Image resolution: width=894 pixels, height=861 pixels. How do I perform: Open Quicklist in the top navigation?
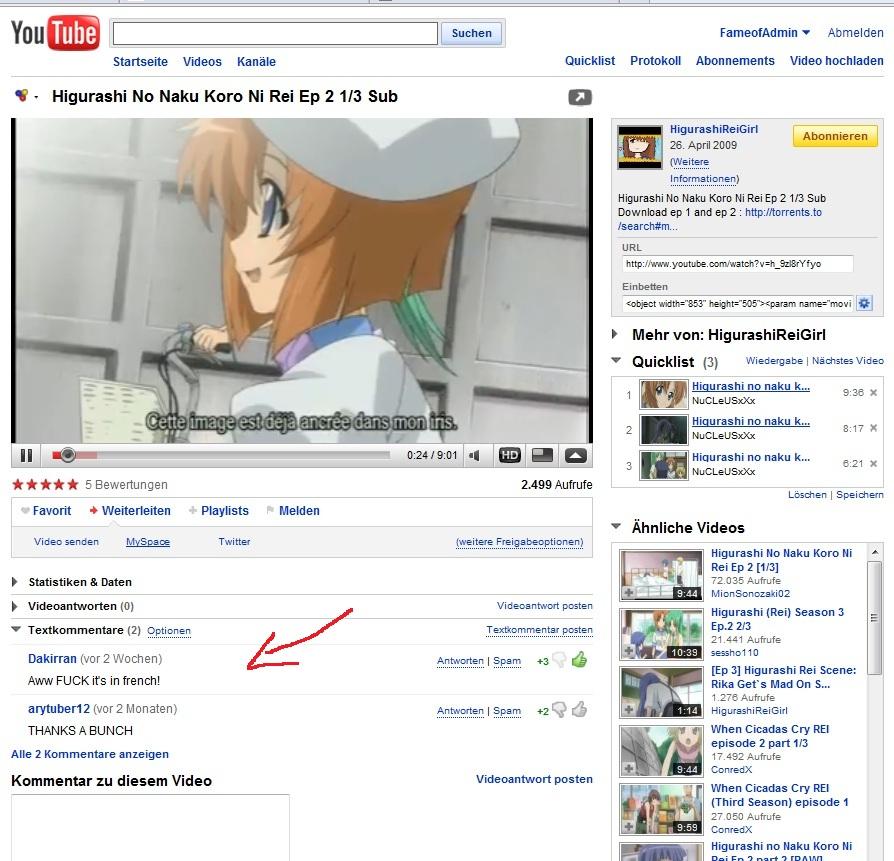(x=590, y=61)
